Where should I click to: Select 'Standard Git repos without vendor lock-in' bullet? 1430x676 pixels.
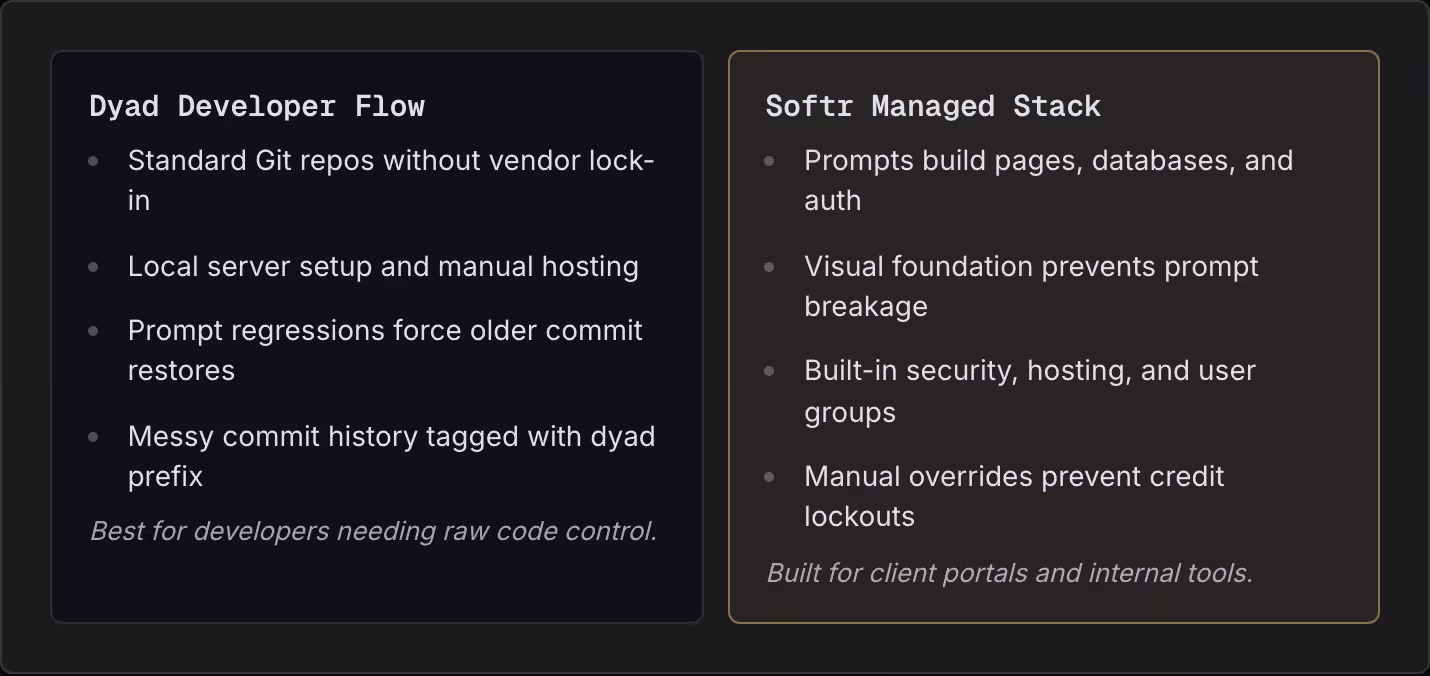[391, 180]
